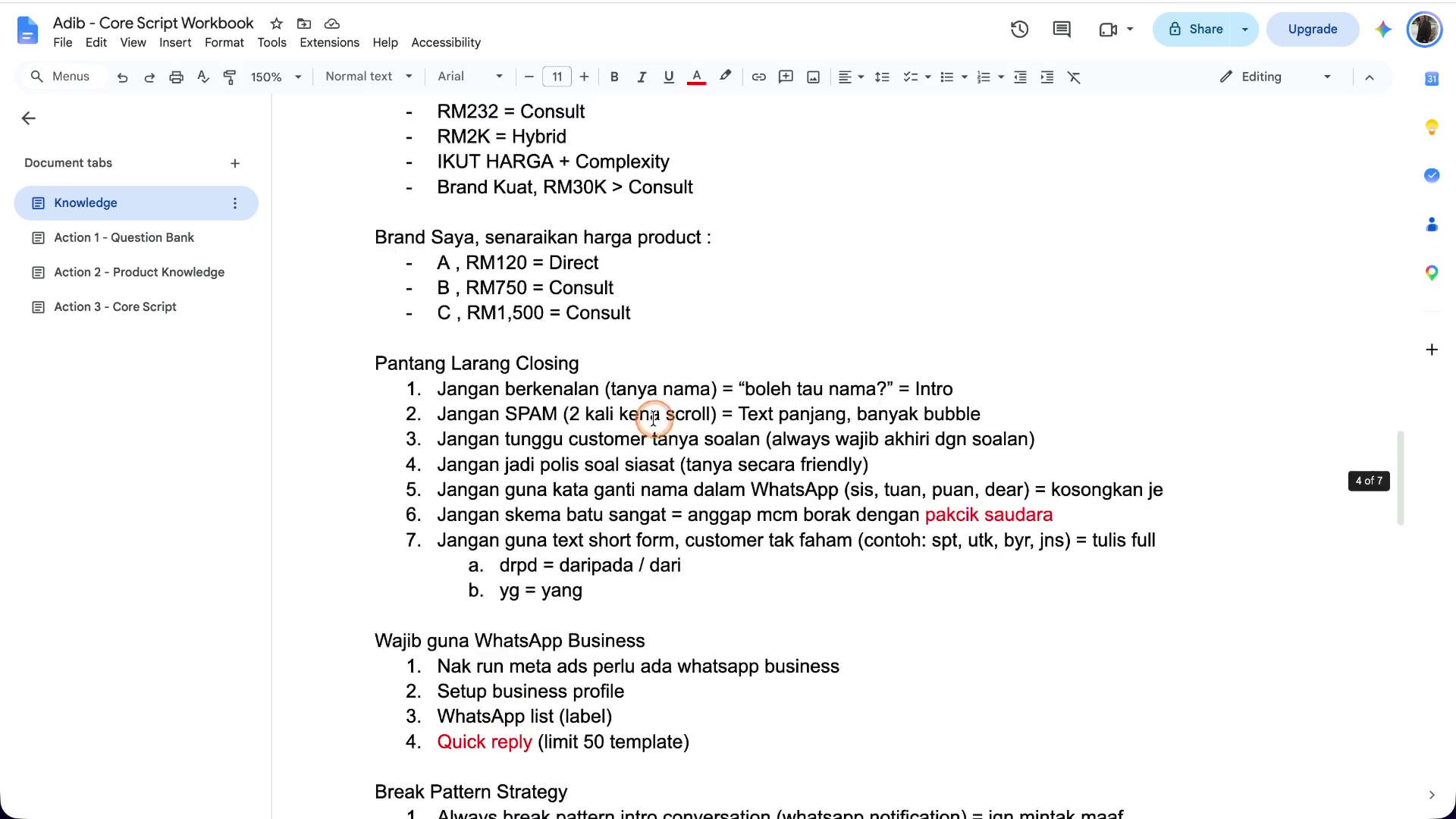Close the document tabs sidebar arrow
This screenshot has height=819, width=1456.
pyautogui.click(x=29, y=118)
